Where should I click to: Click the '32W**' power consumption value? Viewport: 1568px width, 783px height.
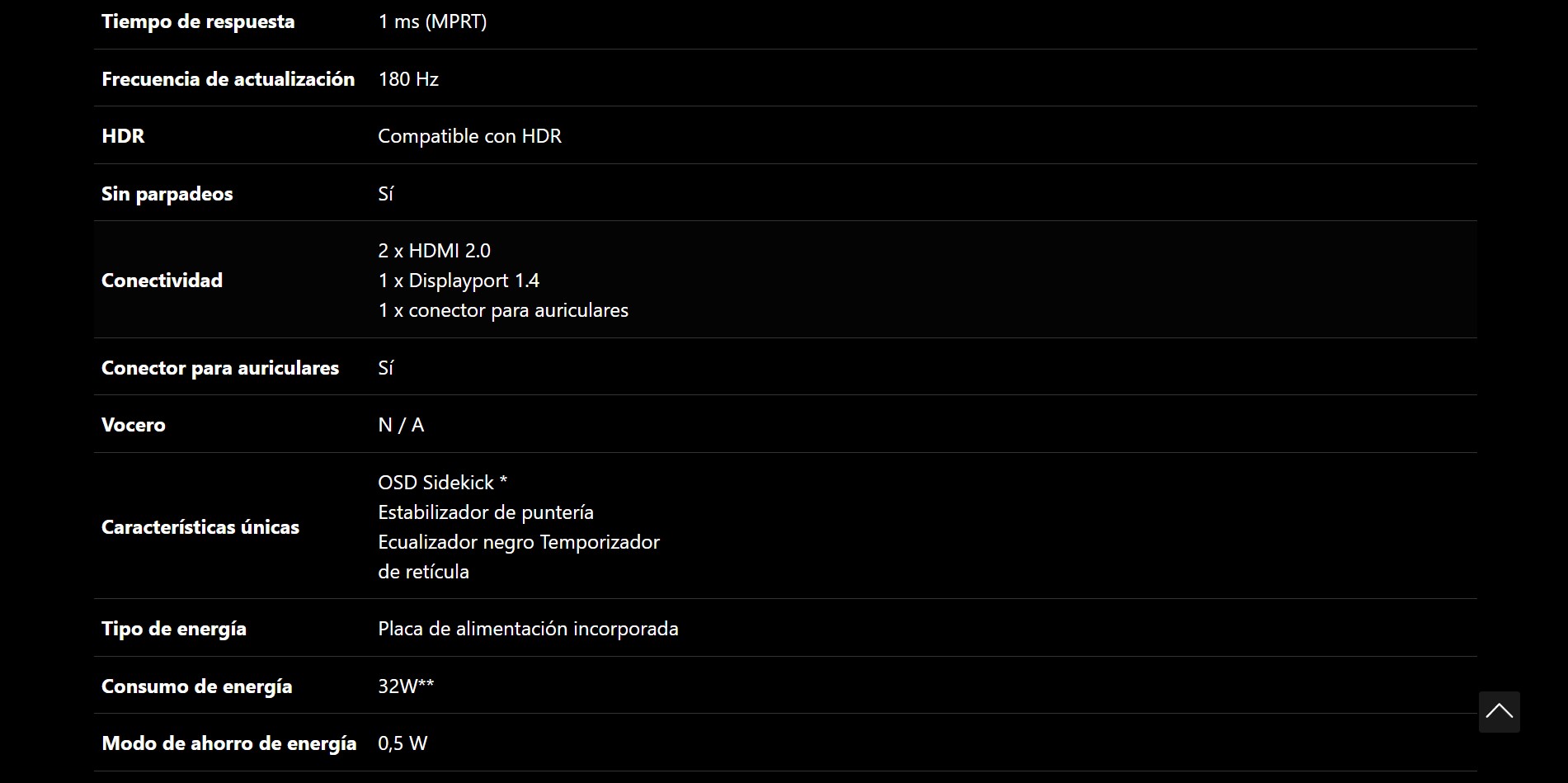(406, 686)
